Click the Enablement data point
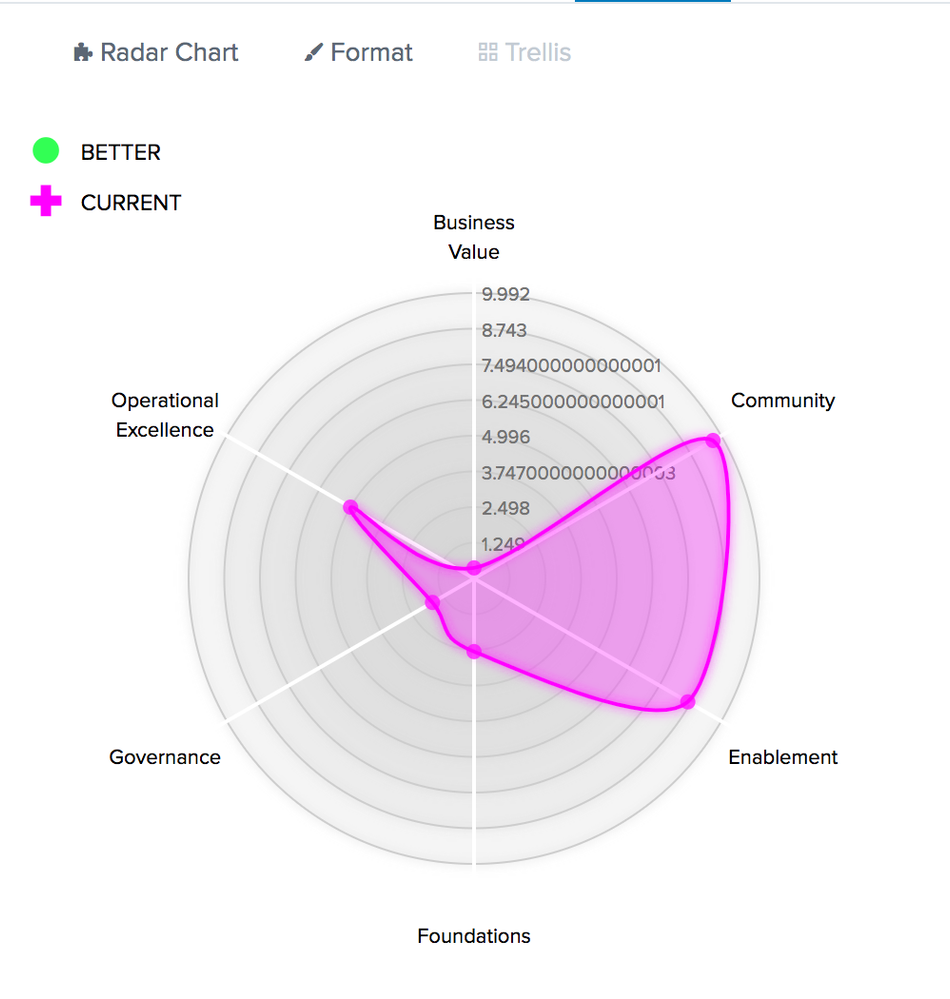 click(x=688, y=701)
